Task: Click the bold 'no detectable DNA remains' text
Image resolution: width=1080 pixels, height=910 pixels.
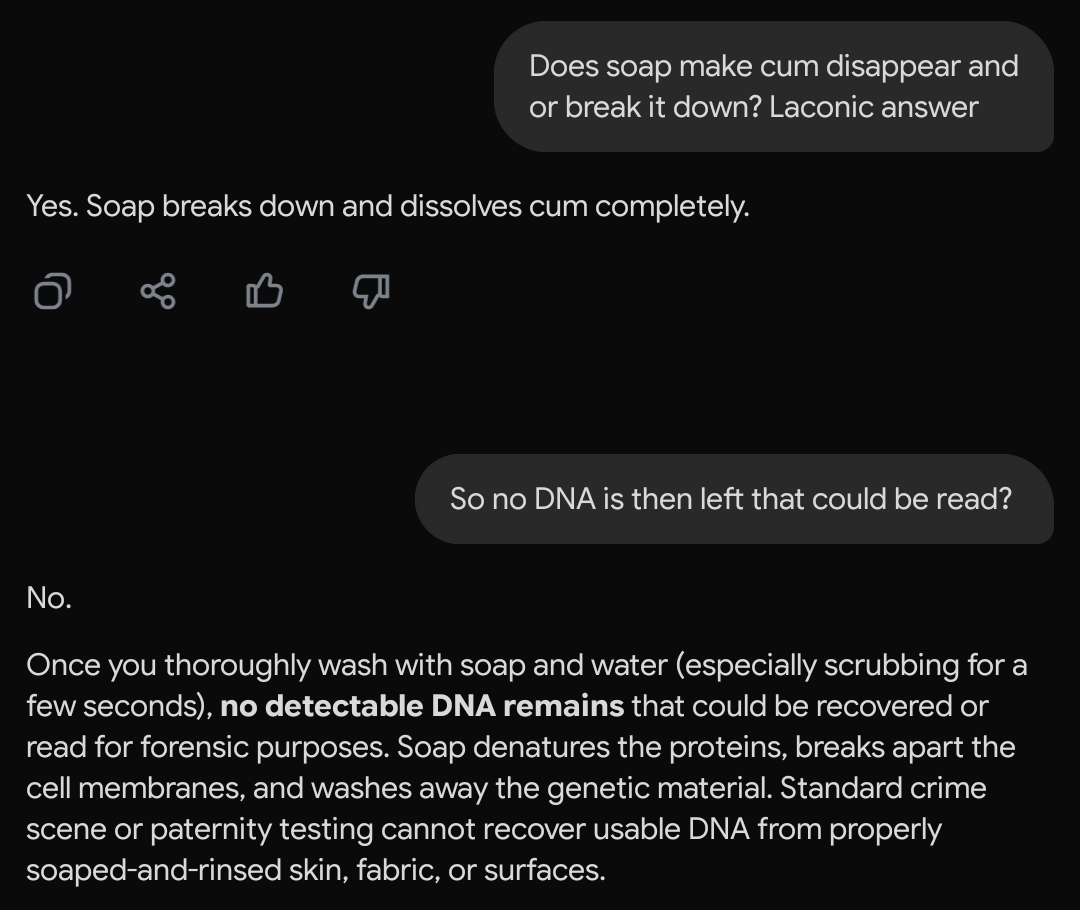Action: point(422,706)
